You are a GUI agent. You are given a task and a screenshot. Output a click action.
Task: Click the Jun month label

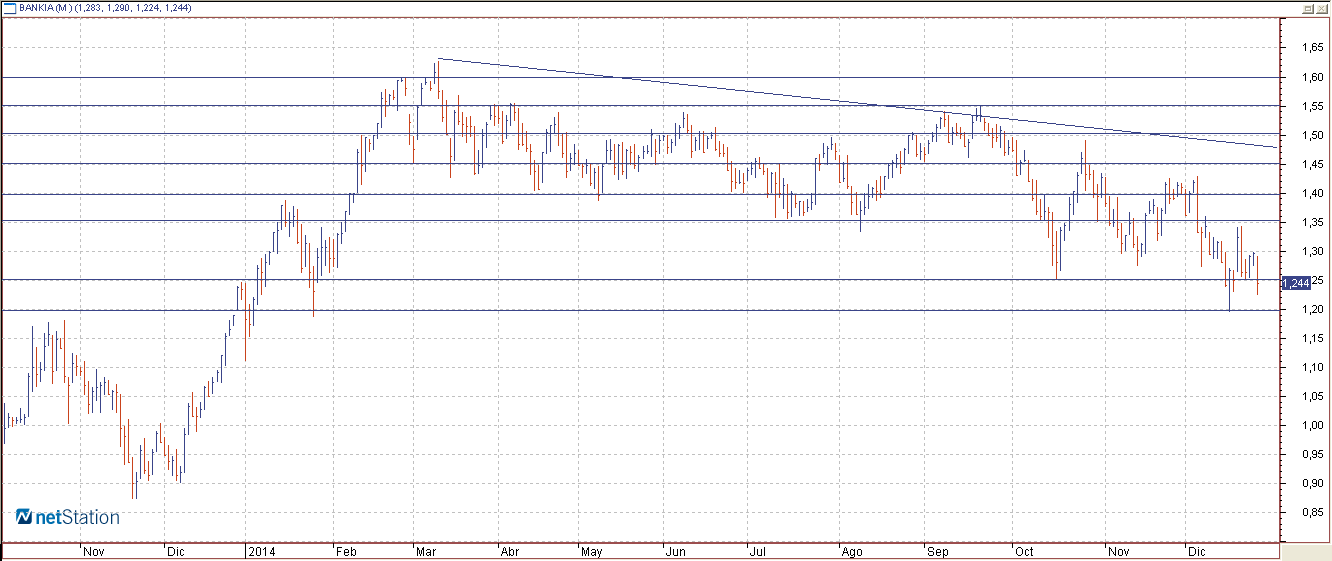click(675, 551)
